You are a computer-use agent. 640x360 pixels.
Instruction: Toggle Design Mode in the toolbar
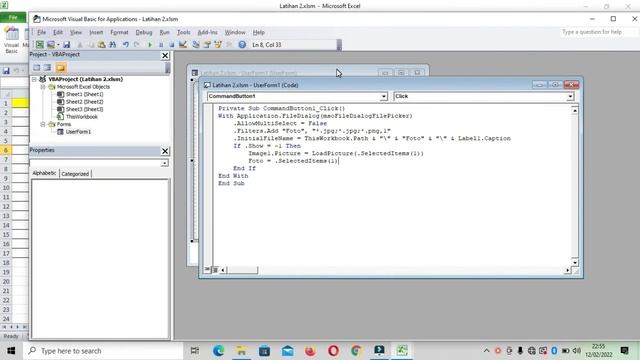coord(183,44)
